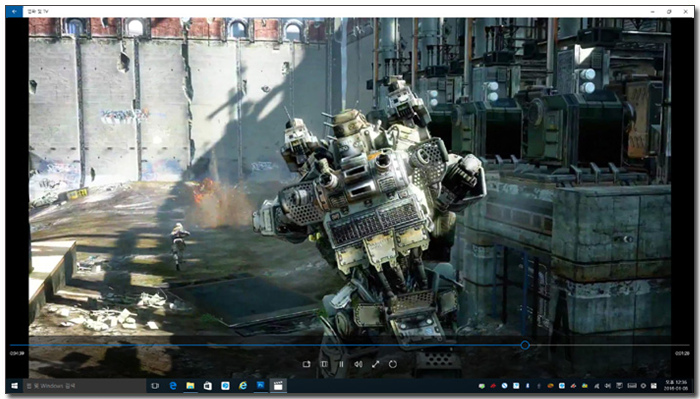The image size is (700, 399).
Task: Open Task View on the taskbar
Action: tap(155, 386)
